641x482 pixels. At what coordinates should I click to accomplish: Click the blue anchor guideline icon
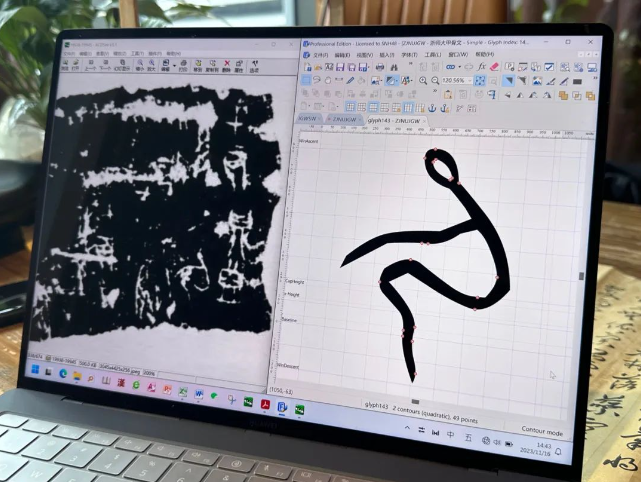432,108
